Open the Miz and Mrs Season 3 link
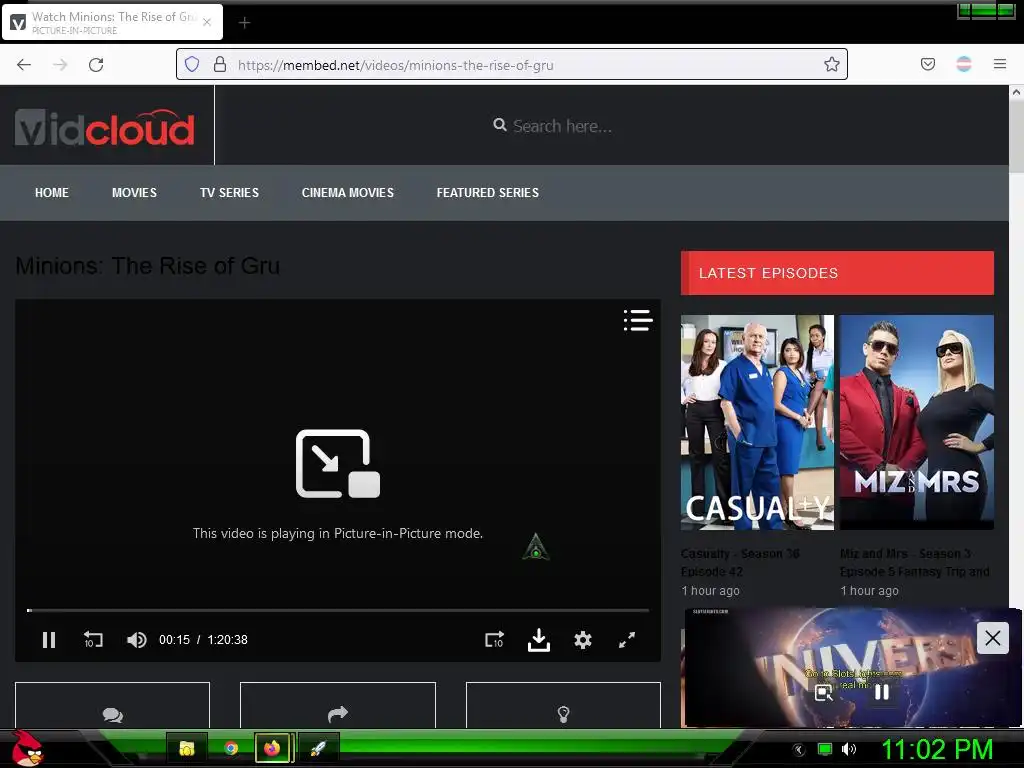 [x=914, y=562]
